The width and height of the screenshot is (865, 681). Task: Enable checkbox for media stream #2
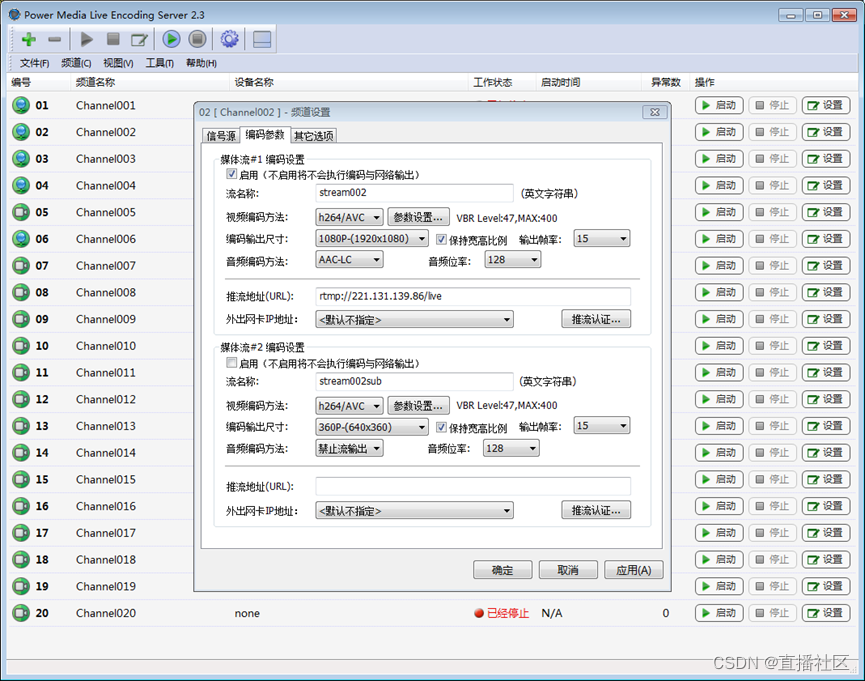[x=232, y=363]
